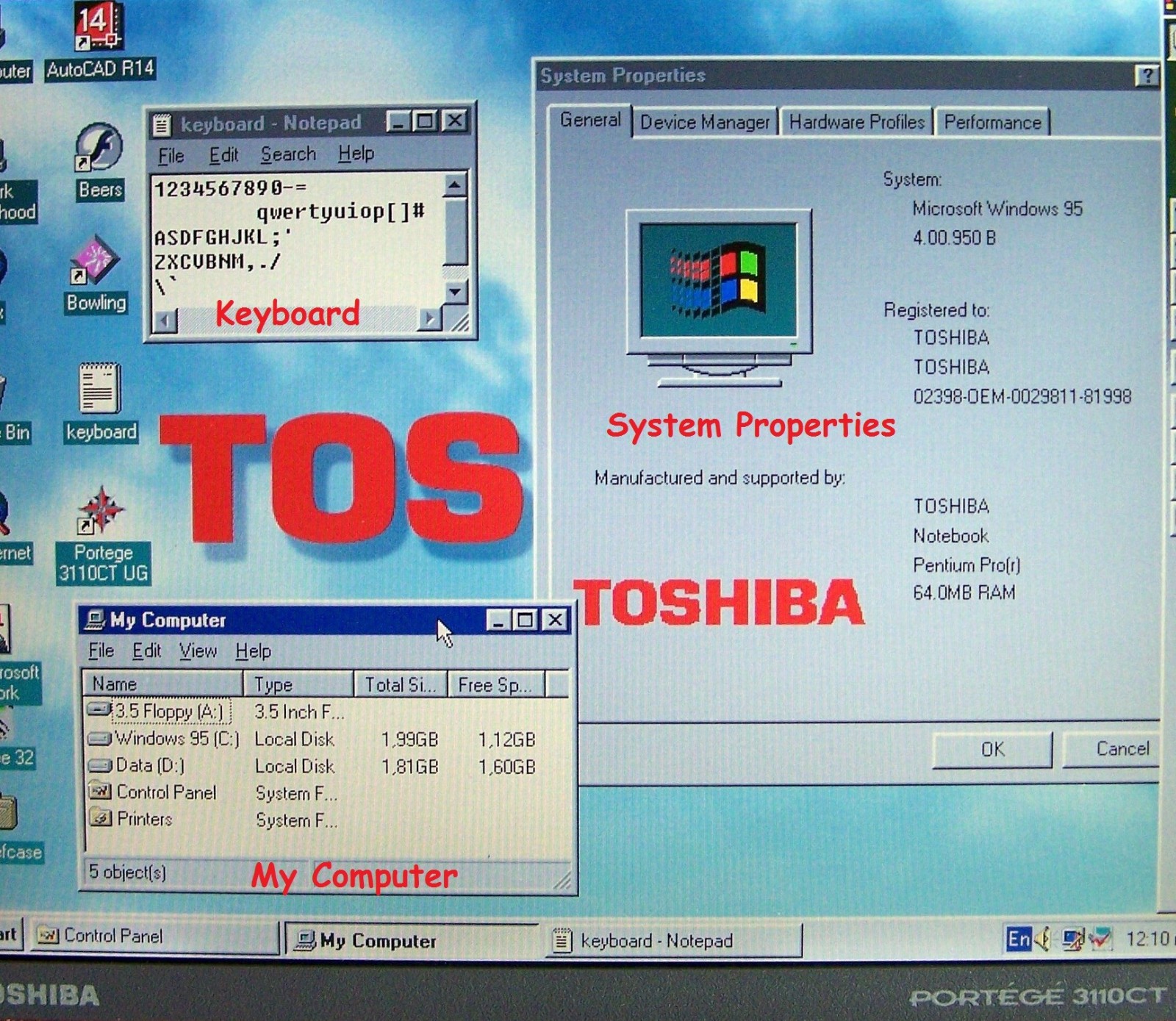1176x1021 pixels.
Task: Click the network monitor tray icon
Action: click(1072, 939)
